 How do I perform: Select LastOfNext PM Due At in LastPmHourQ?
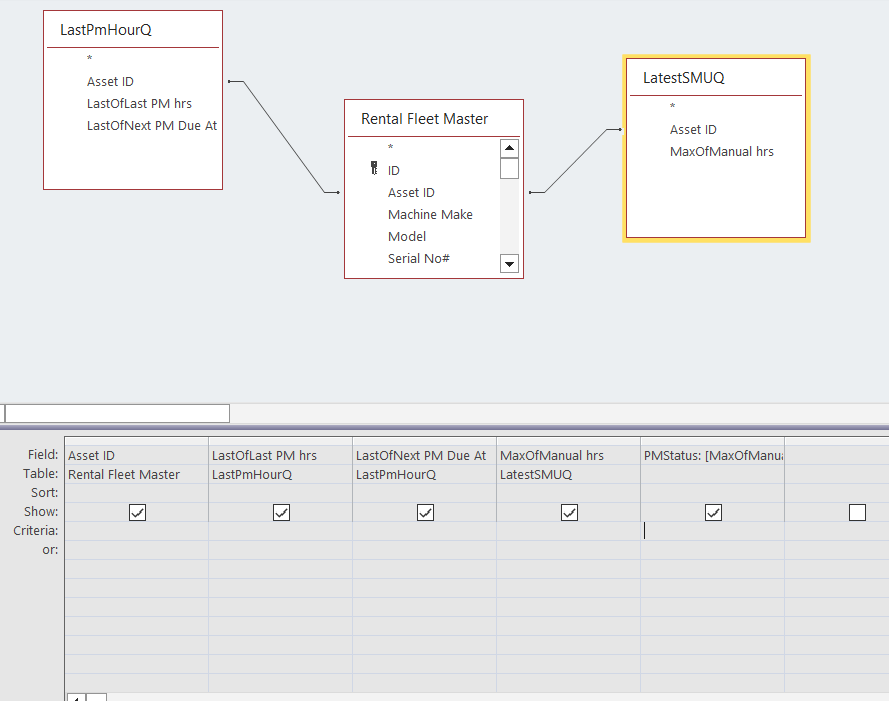click(152, 125)
